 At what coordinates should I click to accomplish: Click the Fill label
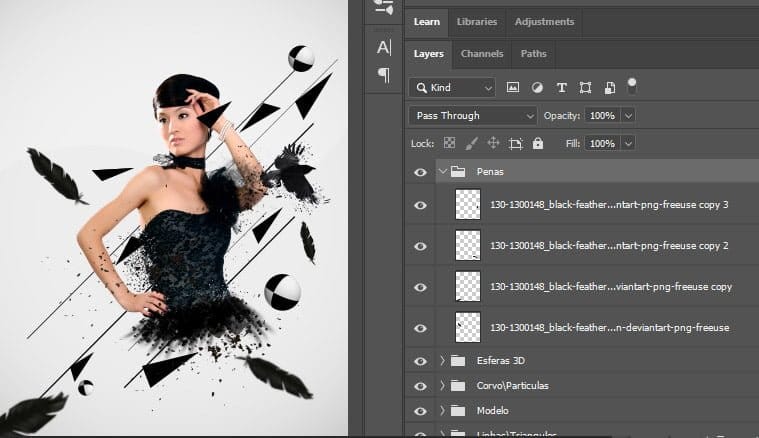[x=573, y=143]
